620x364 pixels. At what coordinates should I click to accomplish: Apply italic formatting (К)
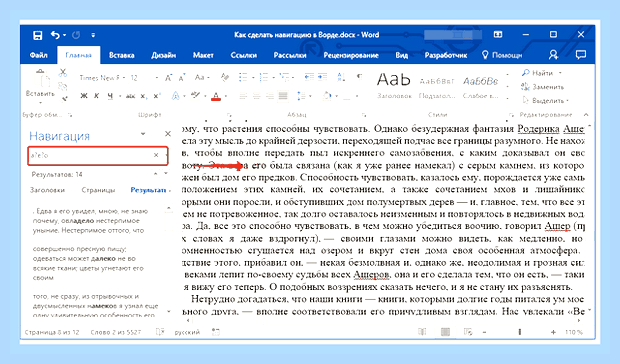pyautogui.click(x=96, y=96)
